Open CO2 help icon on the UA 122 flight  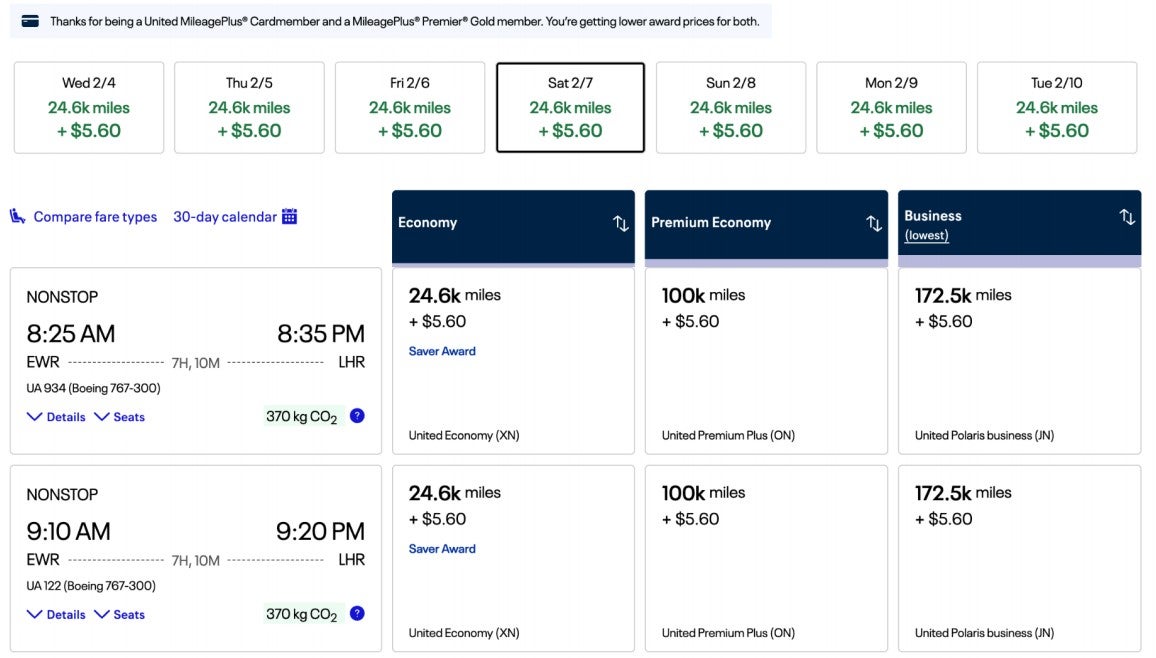coord(357,613)
